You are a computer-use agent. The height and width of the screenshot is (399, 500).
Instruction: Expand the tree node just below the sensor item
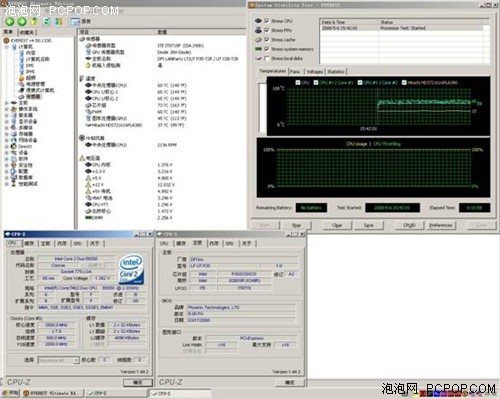pyautogui.click(x=6, y=103)
